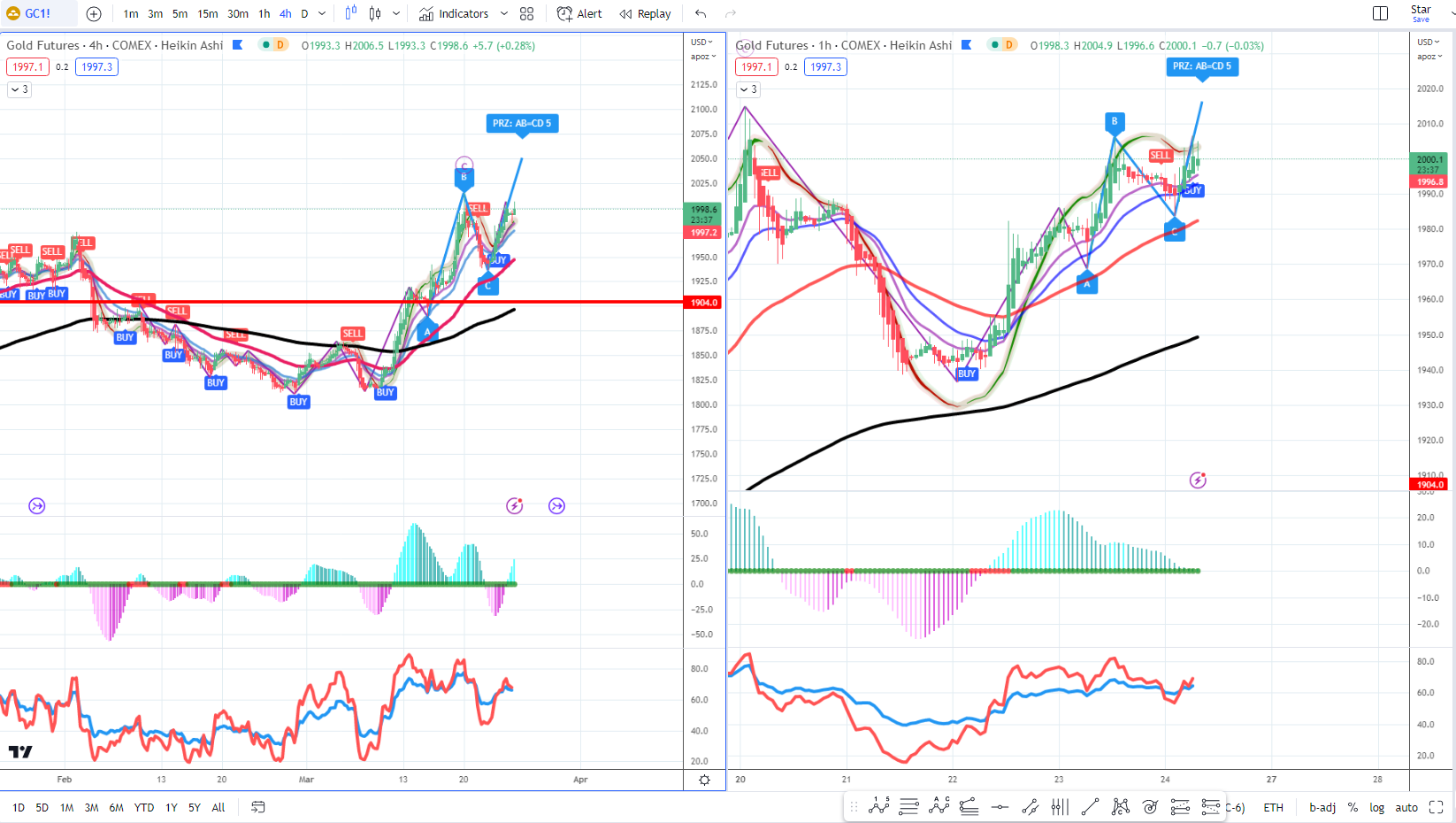Switch to the 4h timeframe
The height and width of the screenshot is (823, 1456).
point(286,13)
